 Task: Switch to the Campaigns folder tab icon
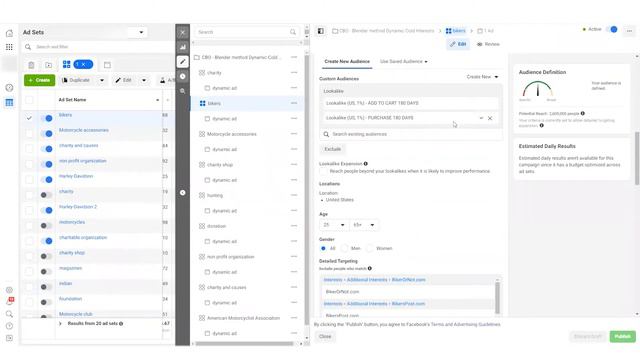tap(49, 65)
